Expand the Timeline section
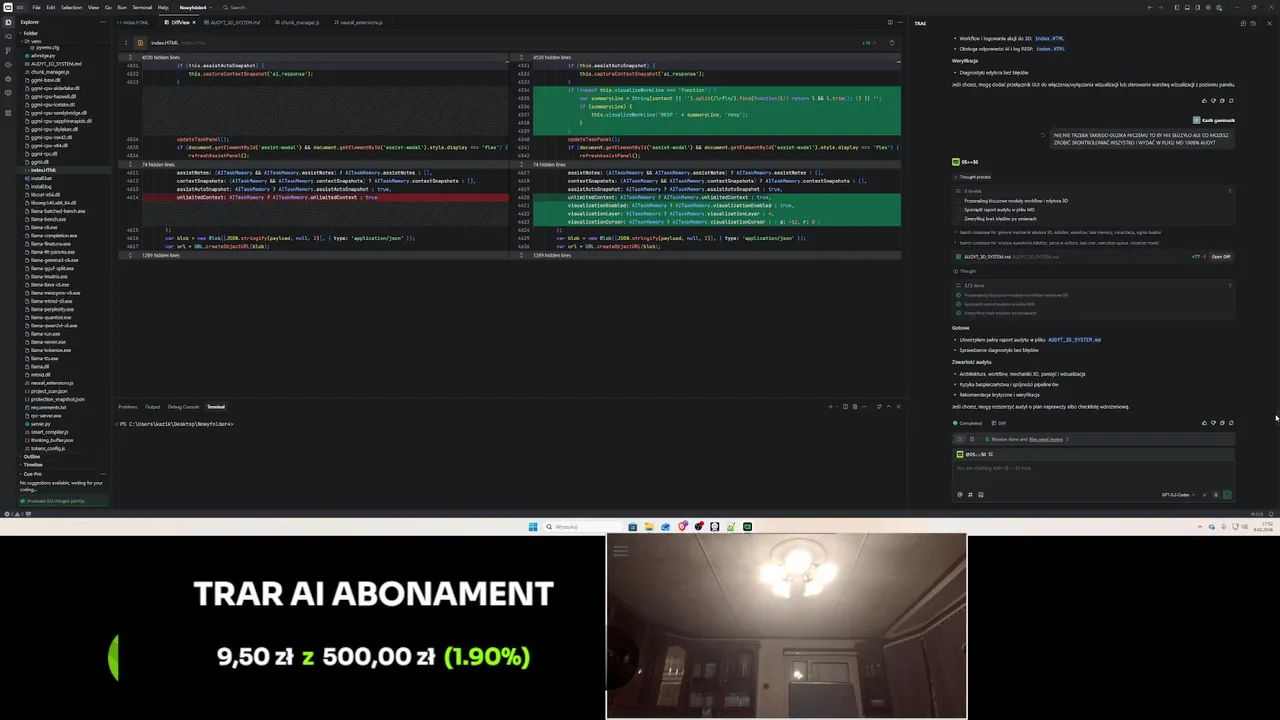This screenshot has height=720, width=1280. click(33, 465)
